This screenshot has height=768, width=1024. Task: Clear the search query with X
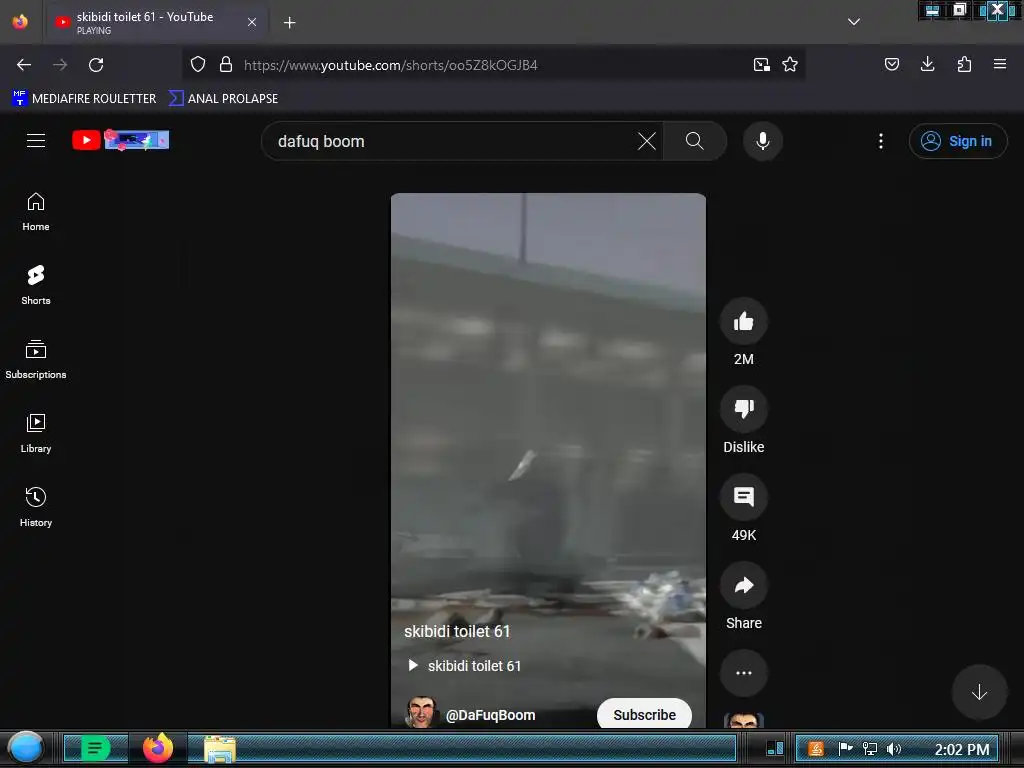tap(647, 141)
